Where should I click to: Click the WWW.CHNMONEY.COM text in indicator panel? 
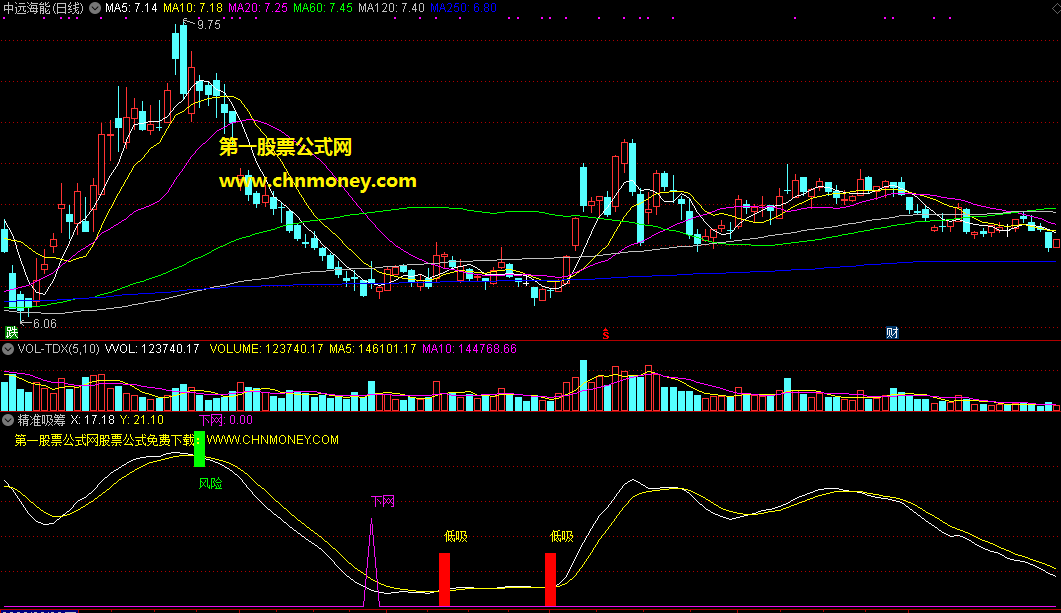click(x=273, y=440)
